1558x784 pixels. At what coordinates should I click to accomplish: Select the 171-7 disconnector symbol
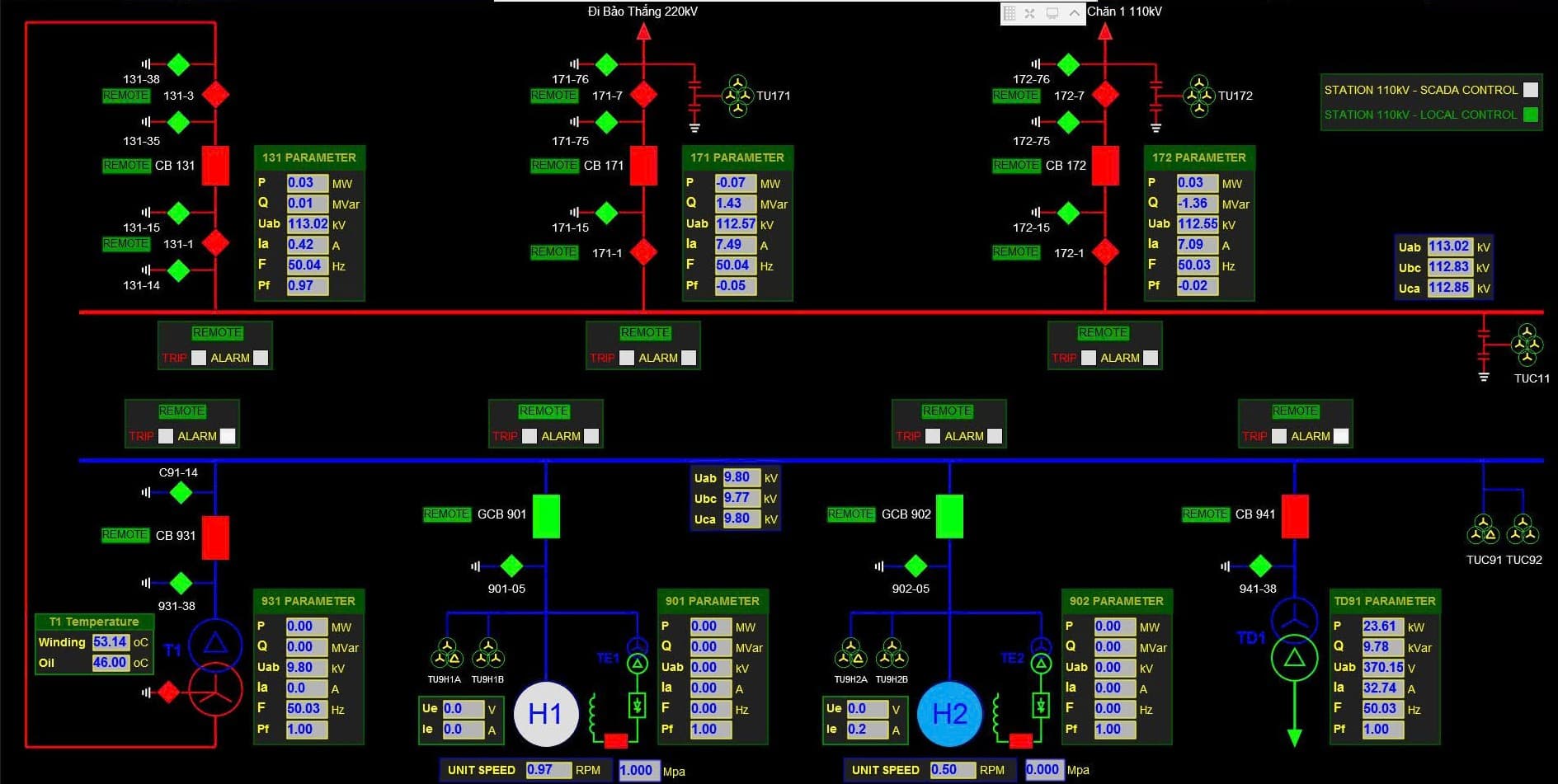point(643,95)
